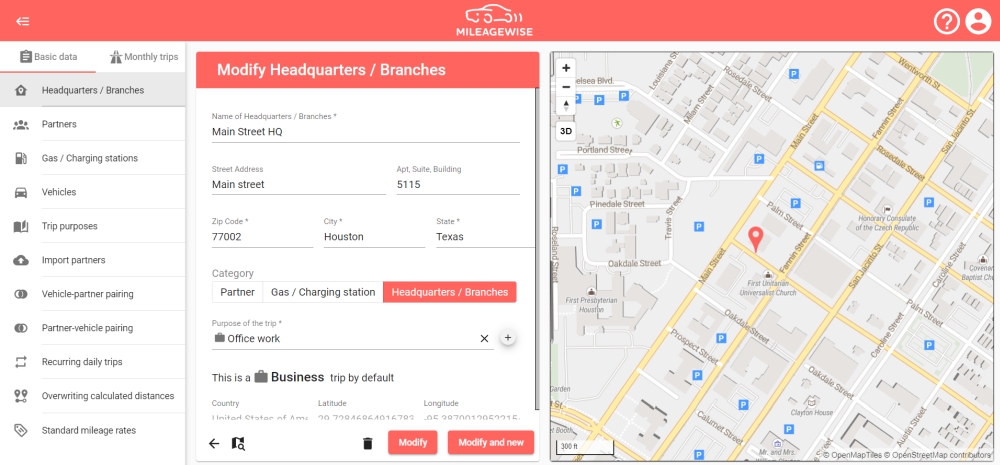Click the Headquarters / Branches house icon
The image size is (1000, 465).
[20, 91]
